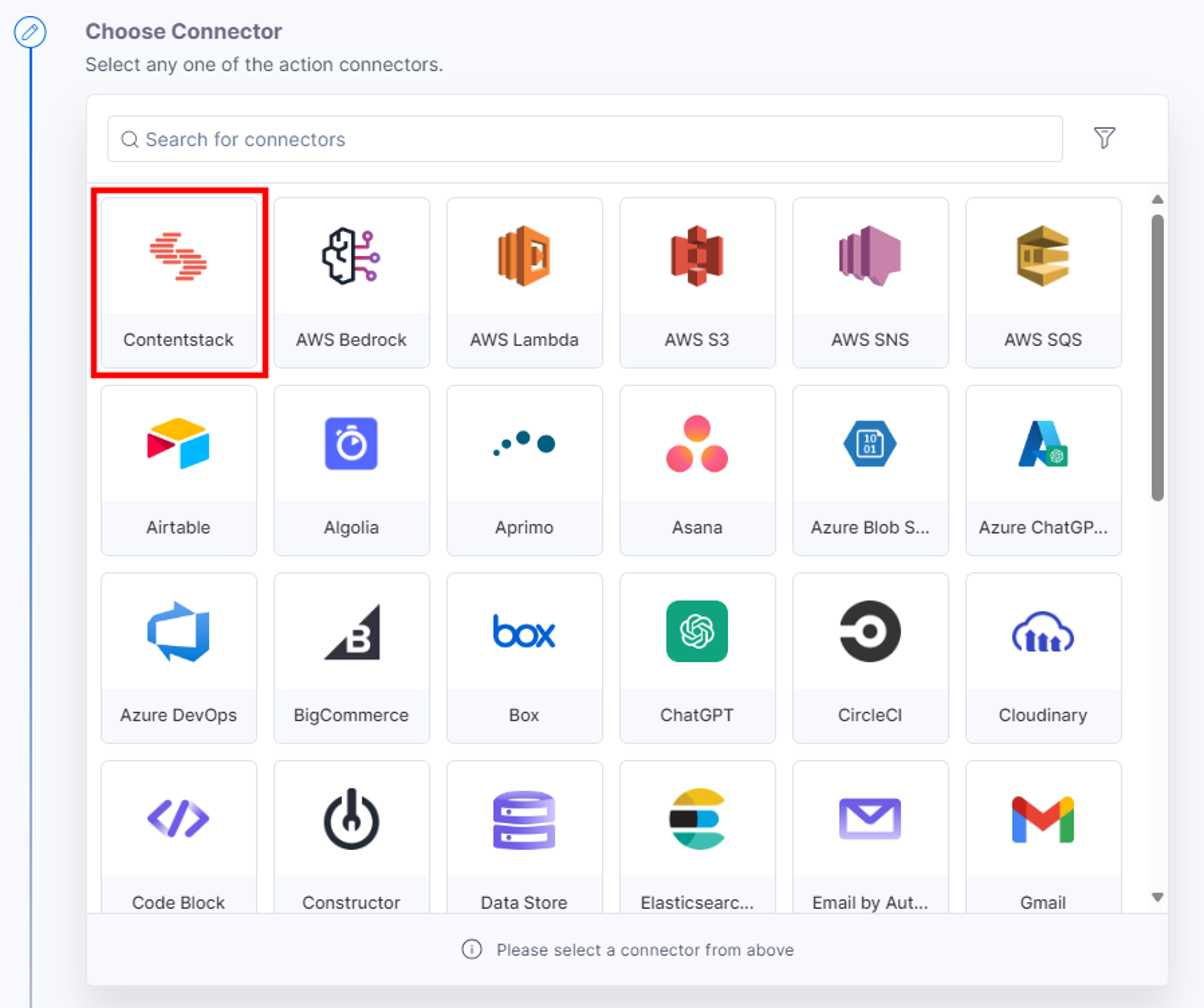Click the pencil edit step icon
The width and height of the screenshot is (1204, 1008).
coord(30,32)
